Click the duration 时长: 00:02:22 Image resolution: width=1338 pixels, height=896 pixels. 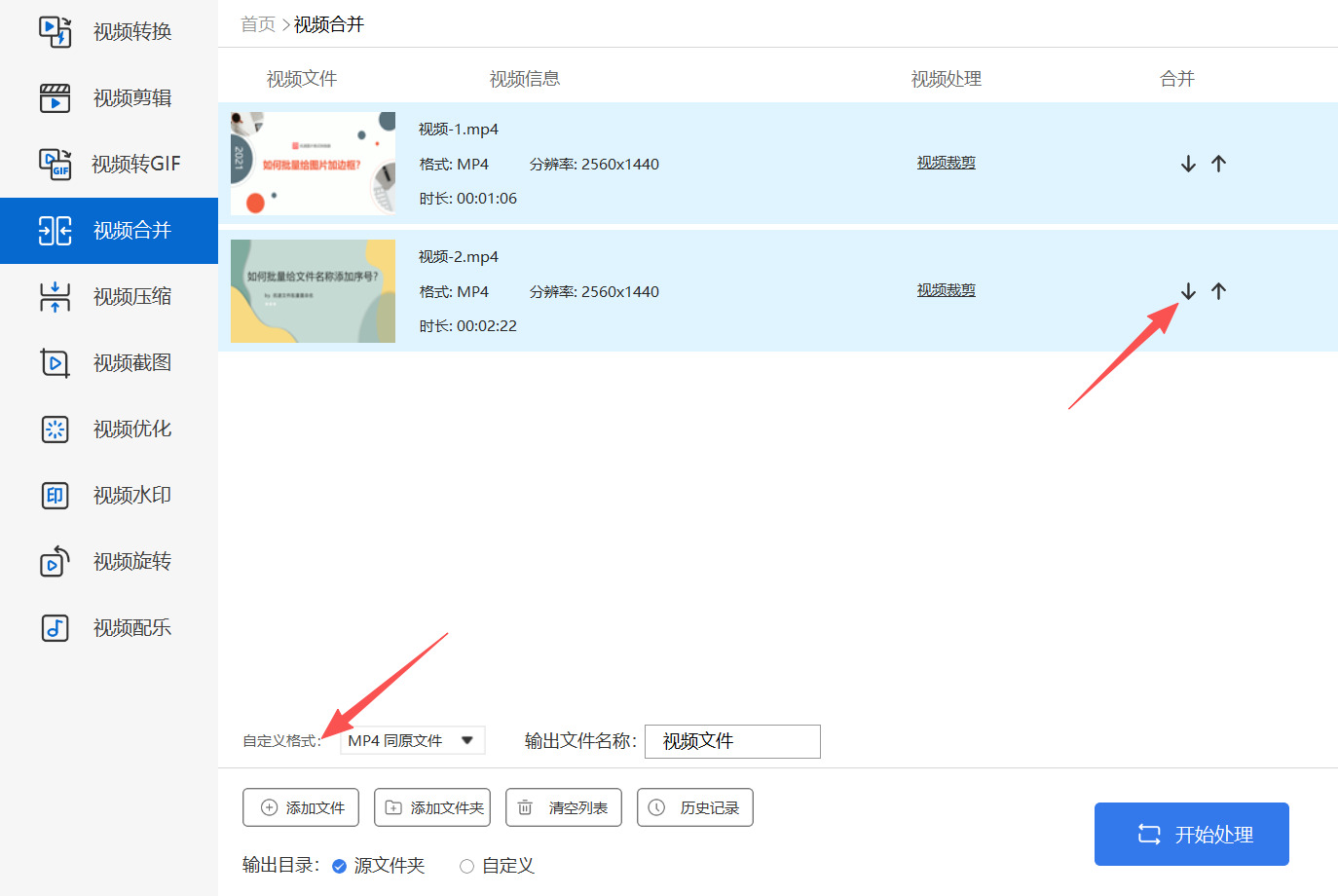468,326
